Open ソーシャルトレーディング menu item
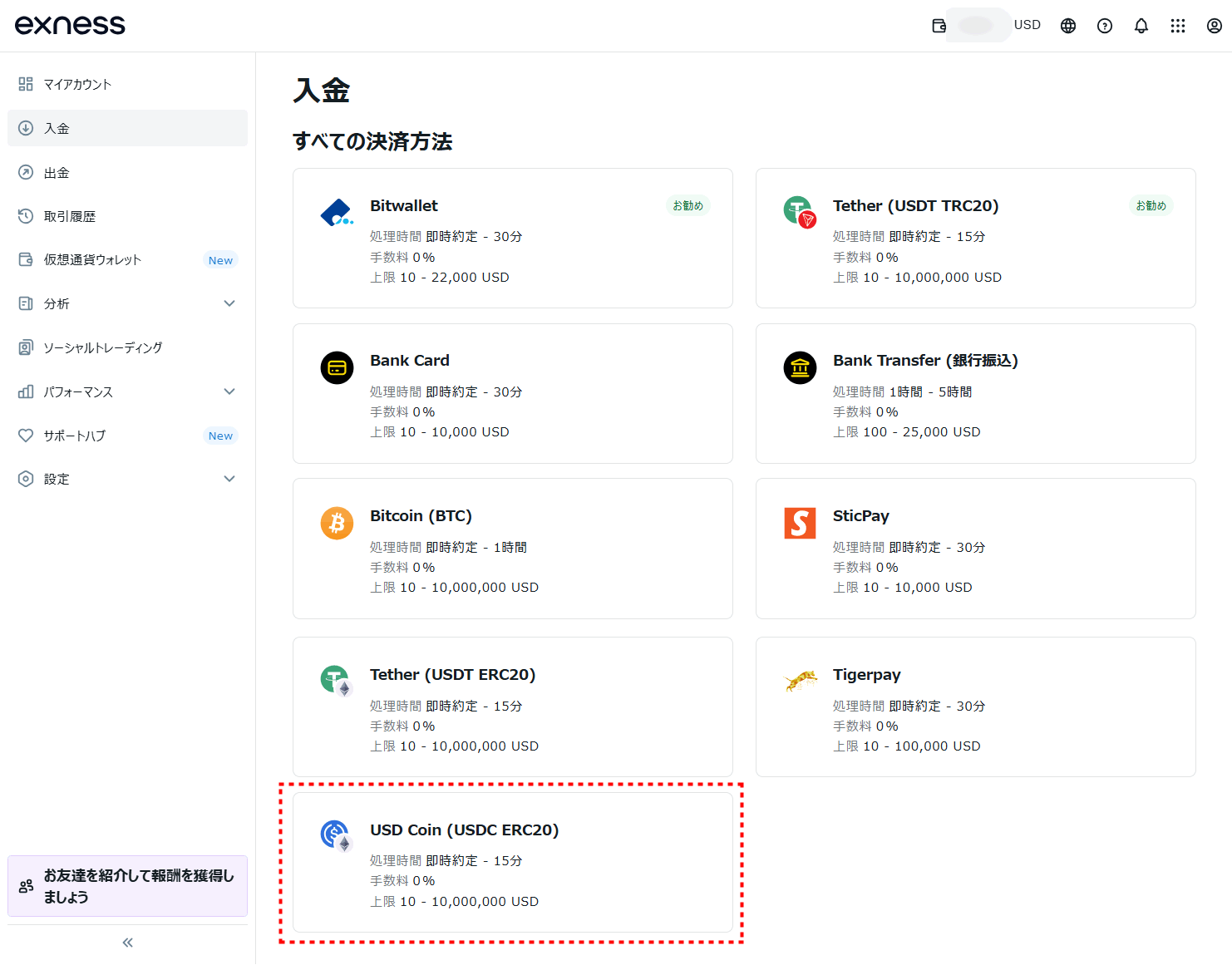 [127, 347]
